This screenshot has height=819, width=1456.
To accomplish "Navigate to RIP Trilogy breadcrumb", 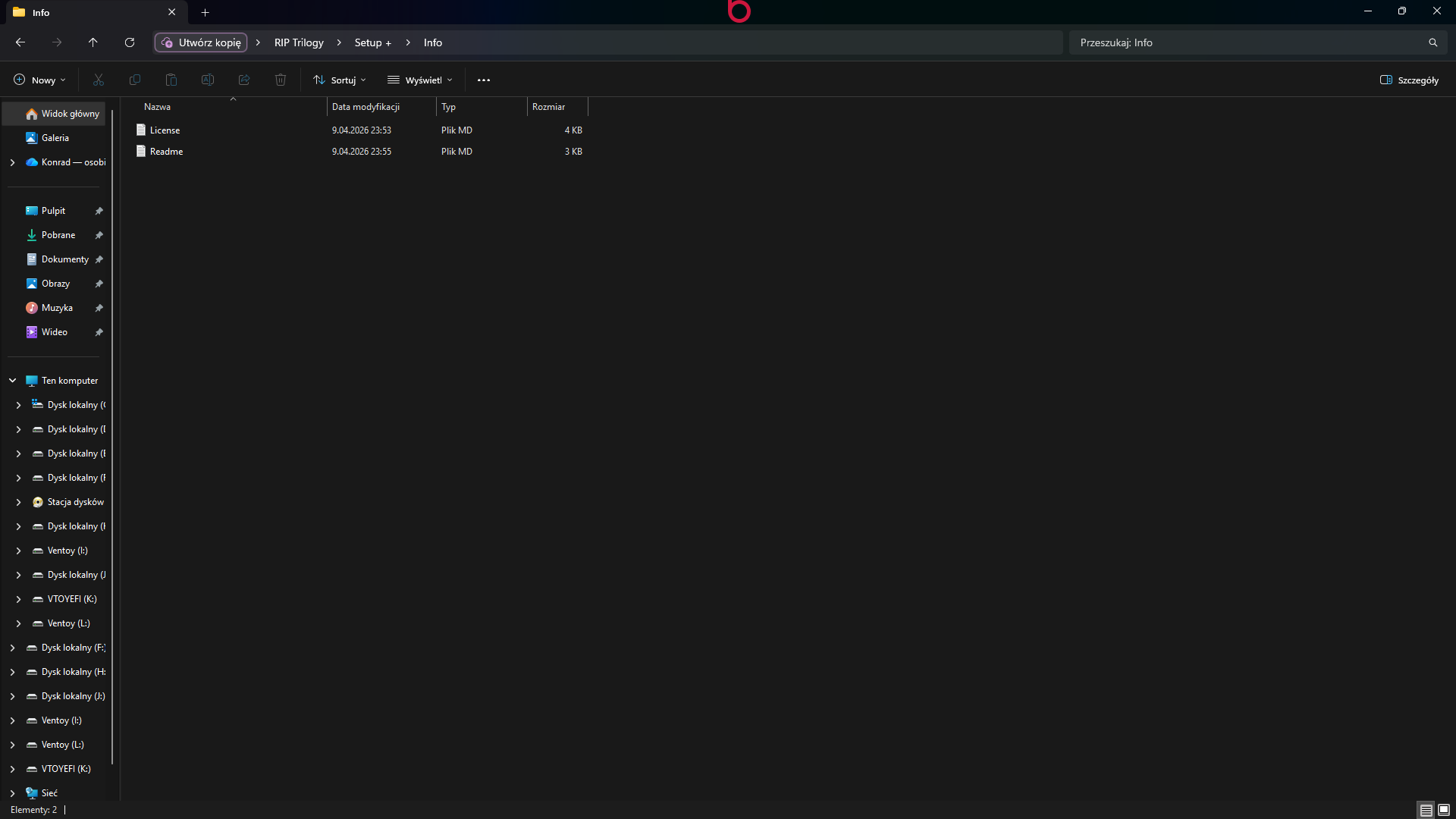I will coord(299,42).
